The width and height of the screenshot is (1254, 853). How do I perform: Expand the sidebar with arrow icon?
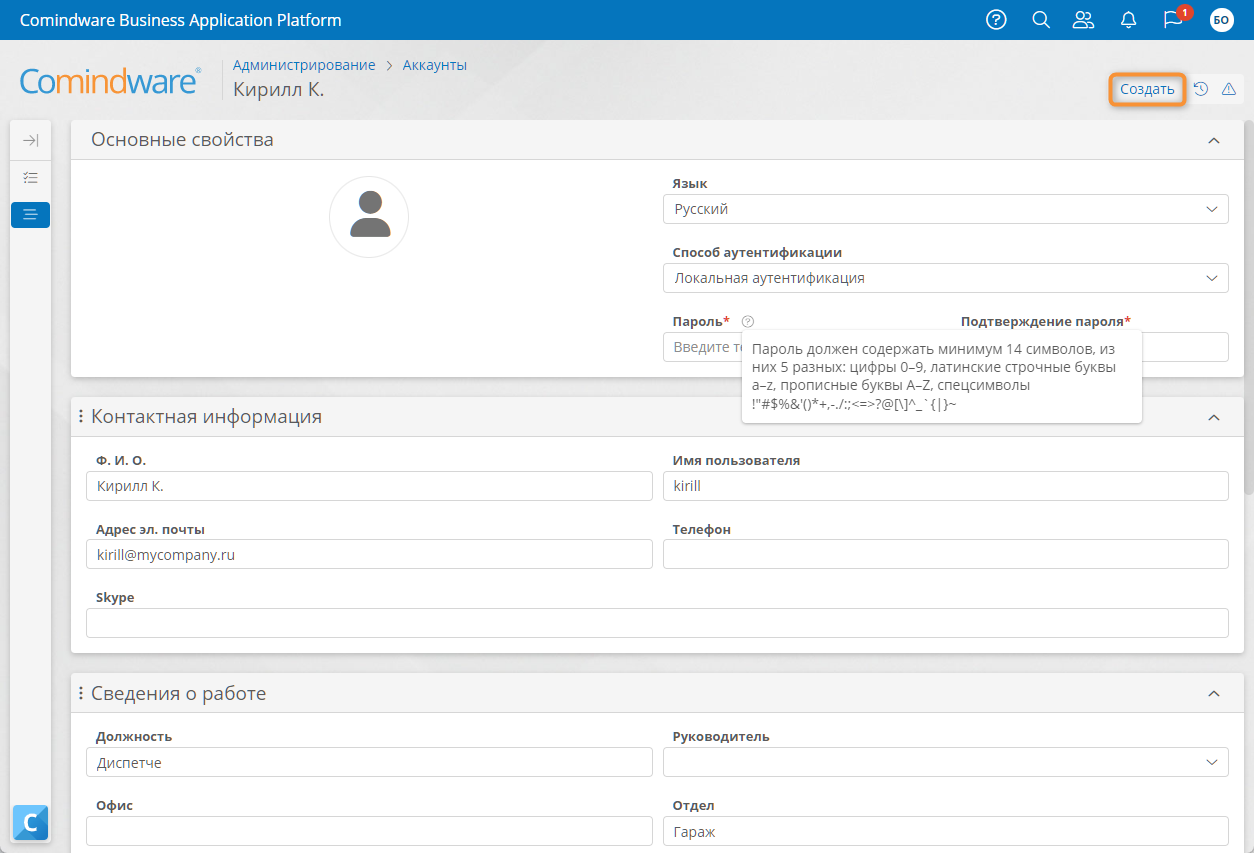click(x=30, y=141)
